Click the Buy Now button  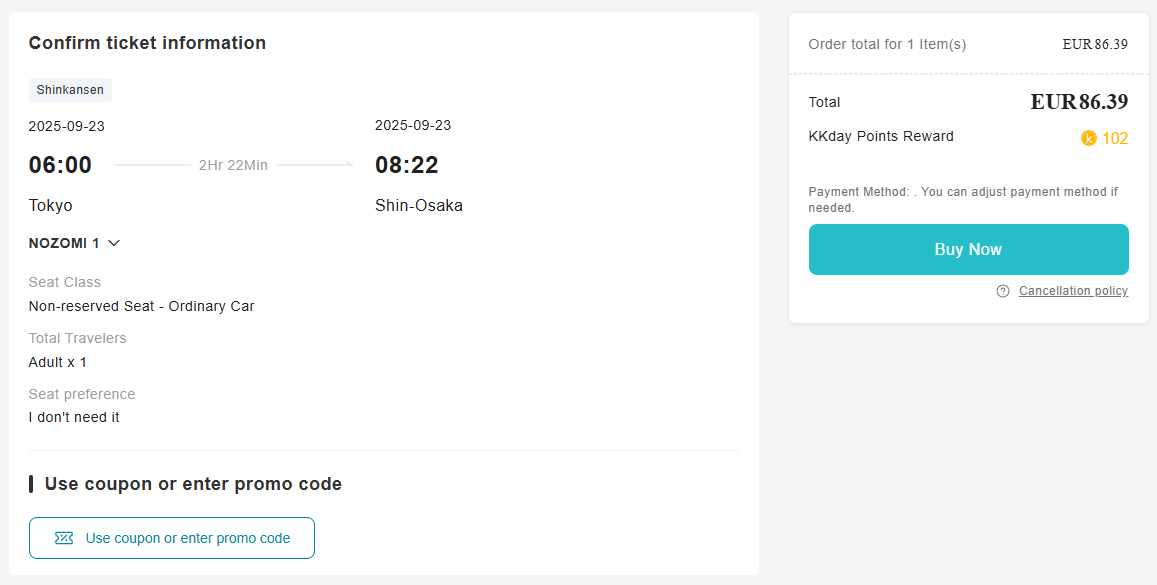click(x=968, y=250)
